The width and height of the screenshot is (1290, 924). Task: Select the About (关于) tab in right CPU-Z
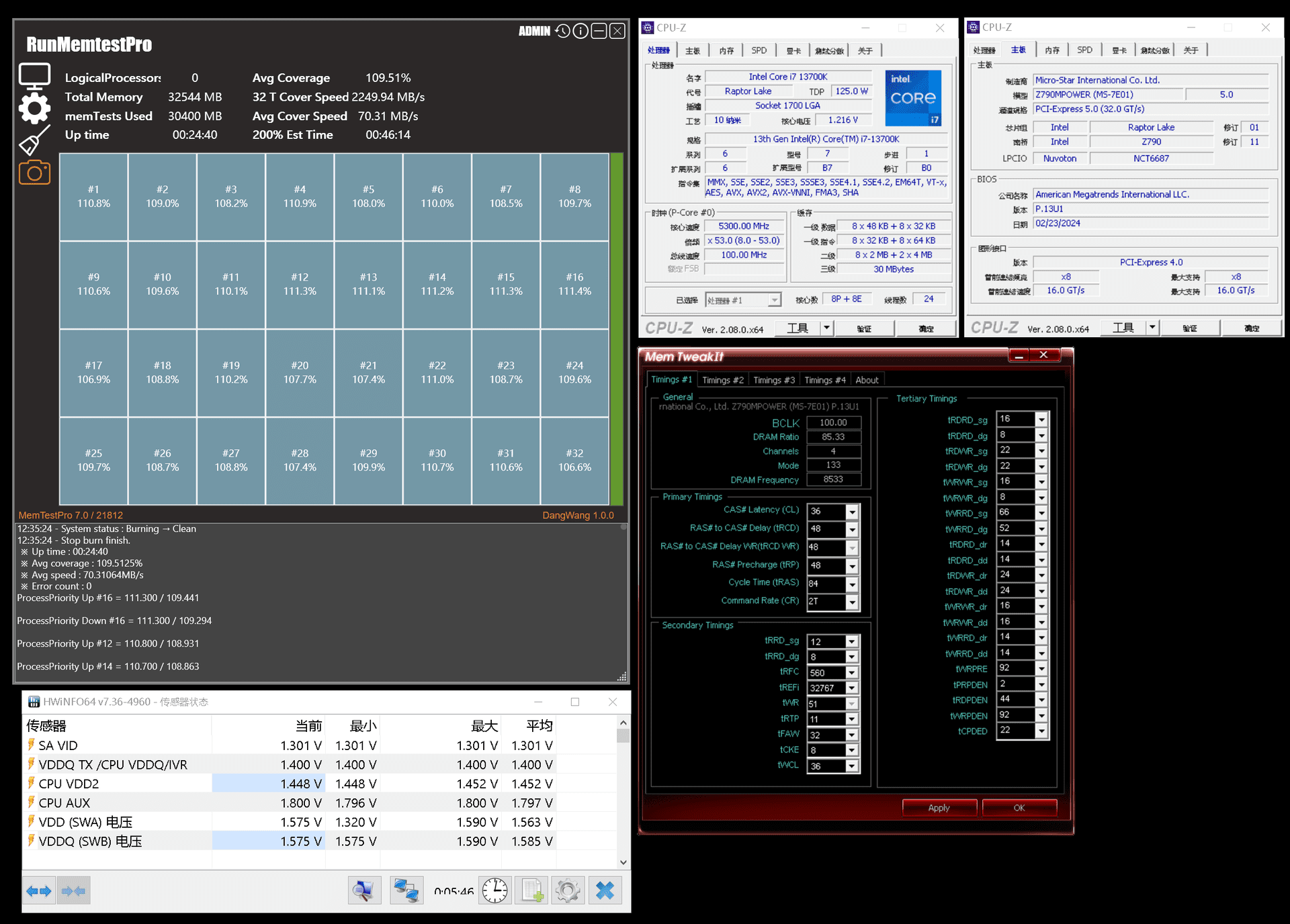pos(1191,50)
